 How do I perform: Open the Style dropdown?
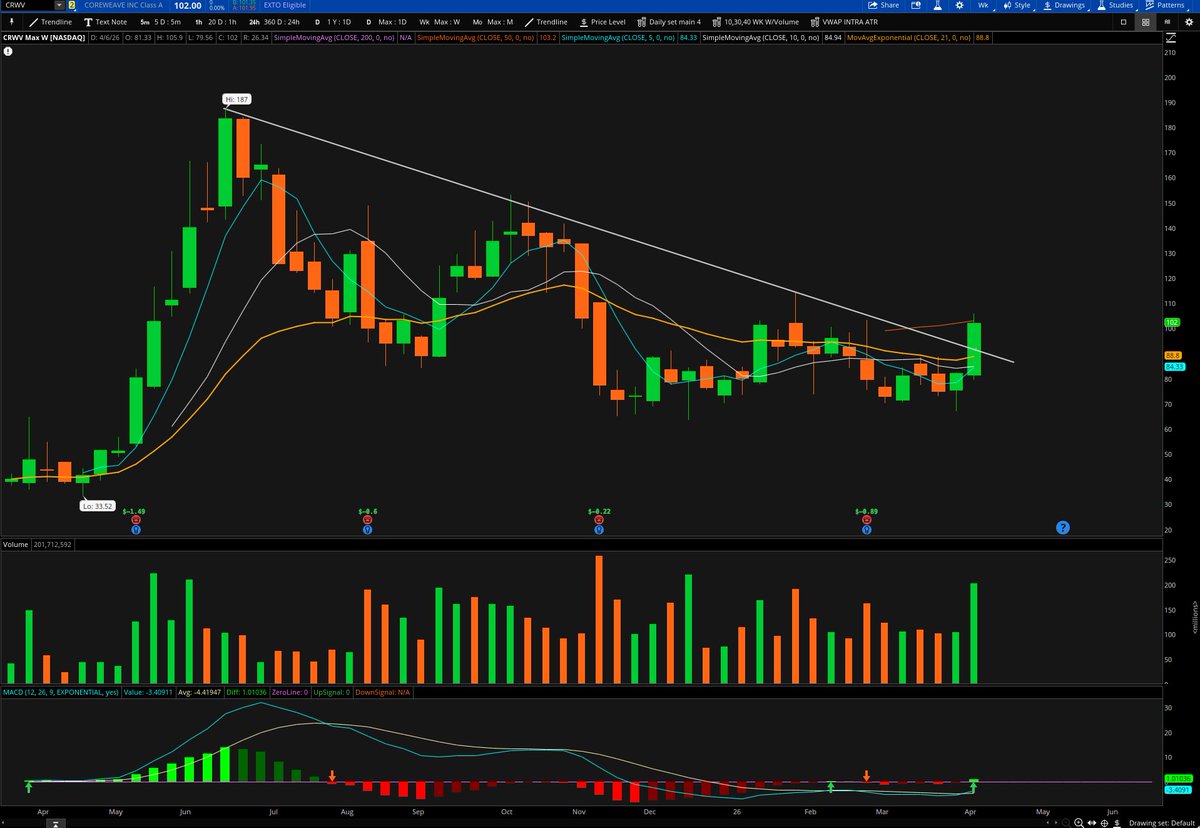tap(1016, 5)
